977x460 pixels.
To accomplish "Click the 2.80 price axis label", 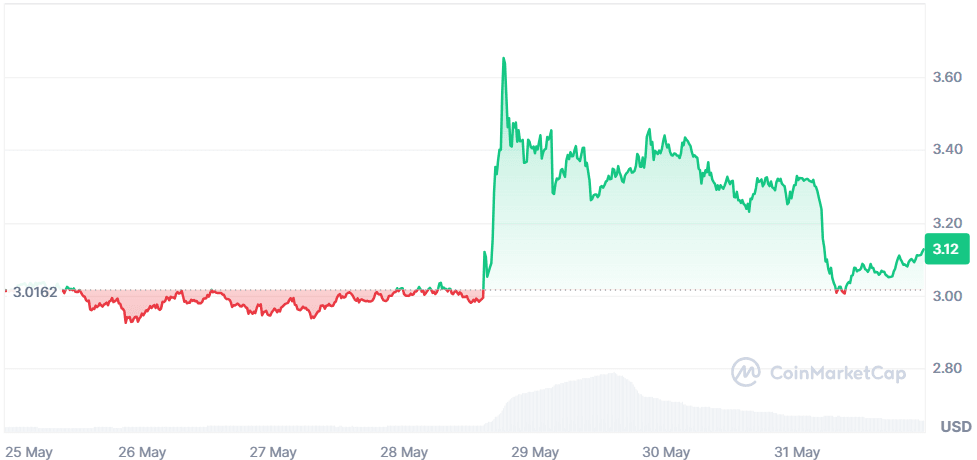I will (946, 369).
